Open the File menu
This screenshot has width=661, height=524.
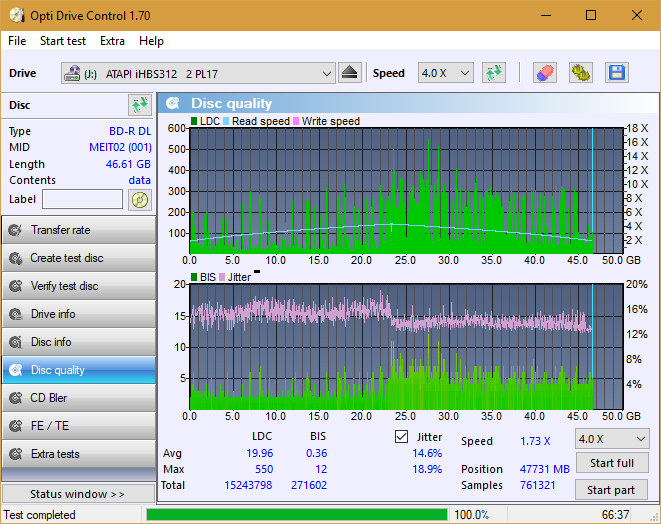(17, 41)
